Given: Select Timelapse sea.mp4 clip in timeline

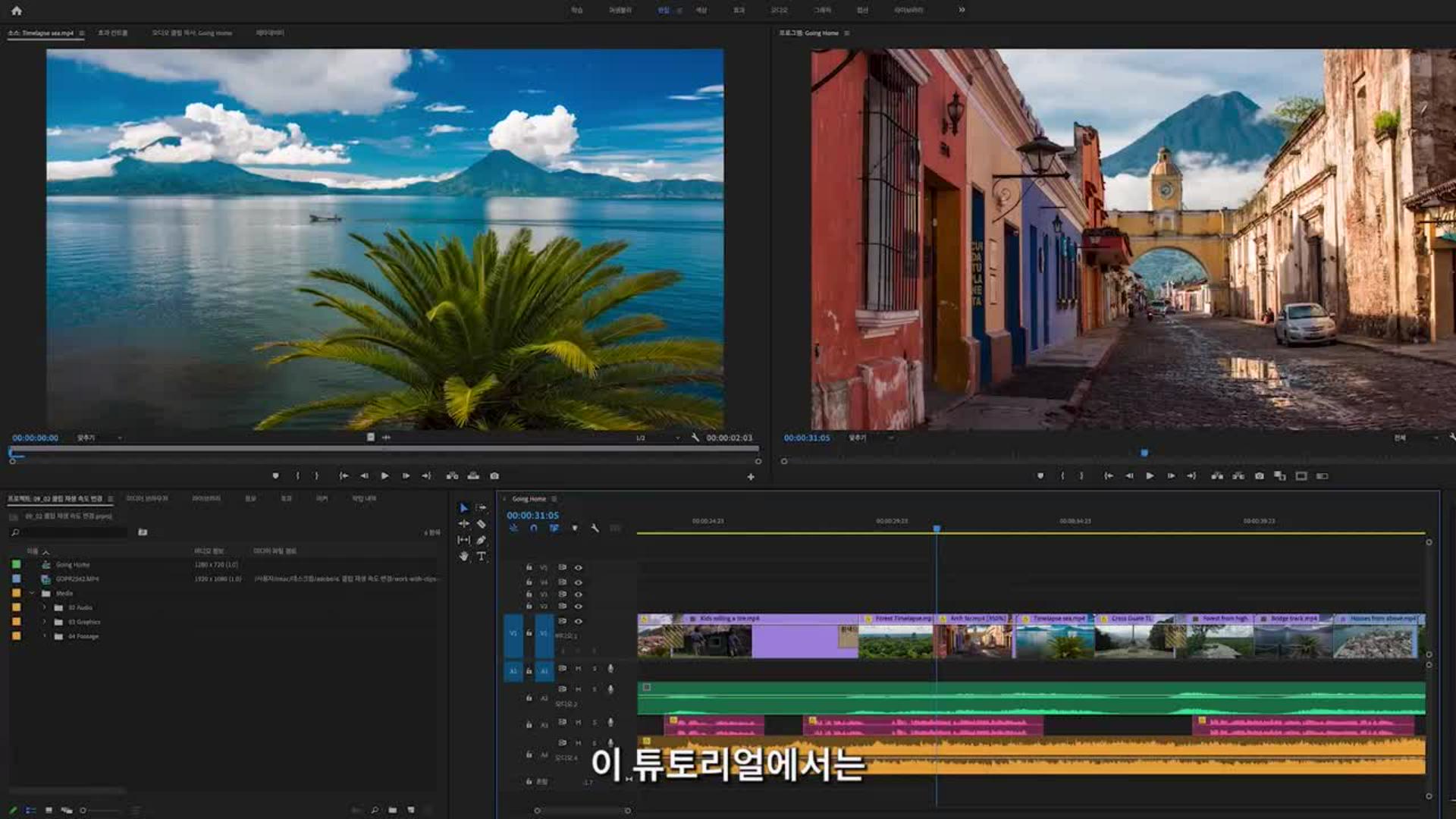Looking at the screenshot, I should click(x=1054, y=637).
